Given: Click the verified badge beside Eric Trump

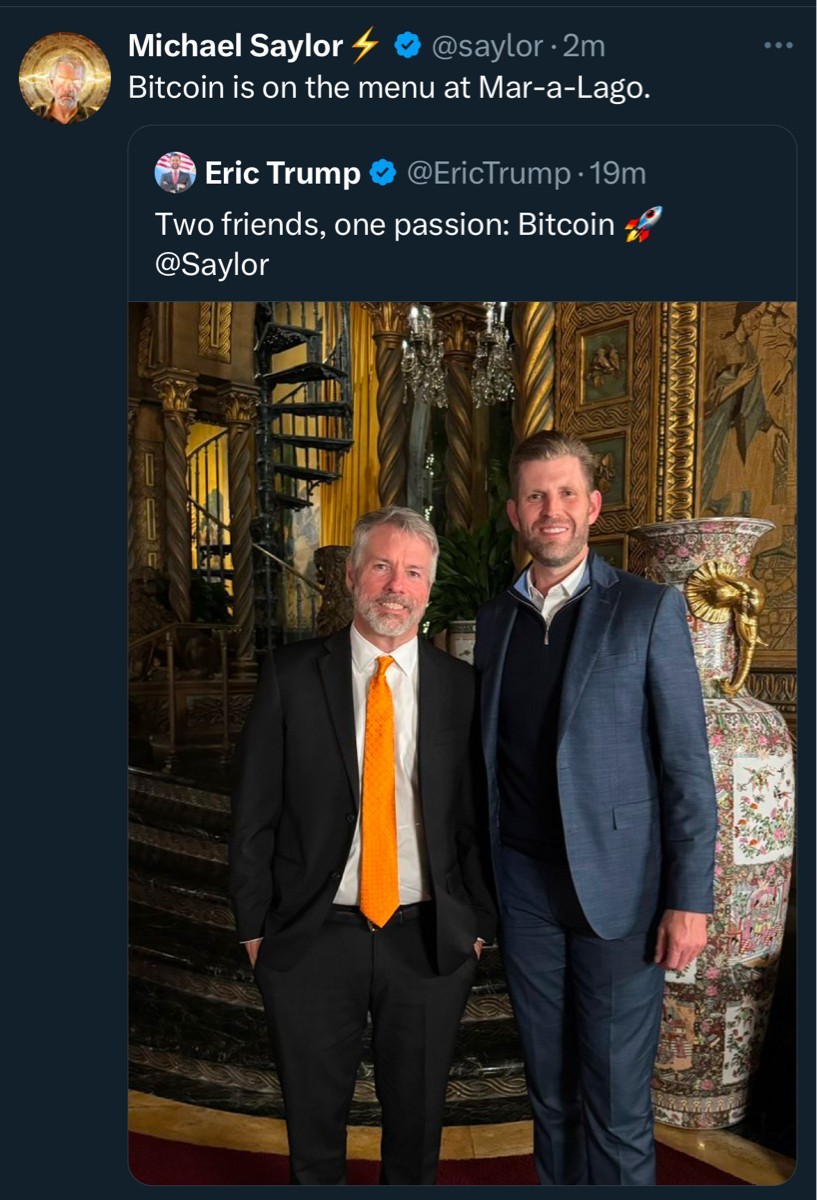Looking at the screenshot, I should click(x=382, y=173).
